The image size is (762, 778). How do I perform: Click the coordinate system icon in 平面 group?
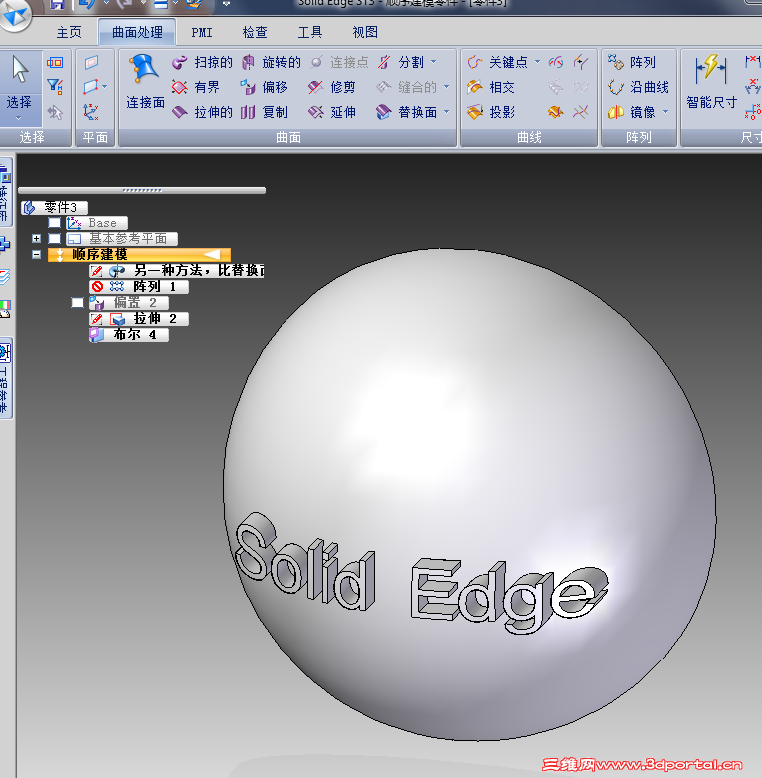(91, 112)
